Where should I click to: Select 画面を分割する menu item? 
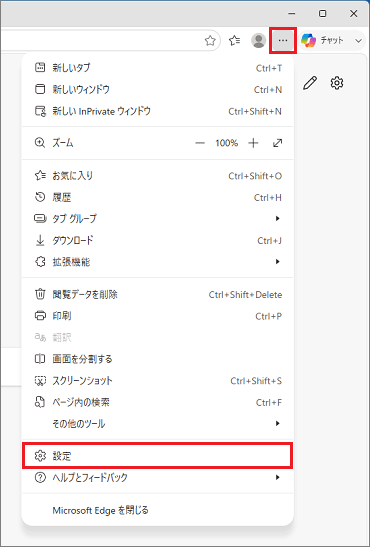pos(158,359)
